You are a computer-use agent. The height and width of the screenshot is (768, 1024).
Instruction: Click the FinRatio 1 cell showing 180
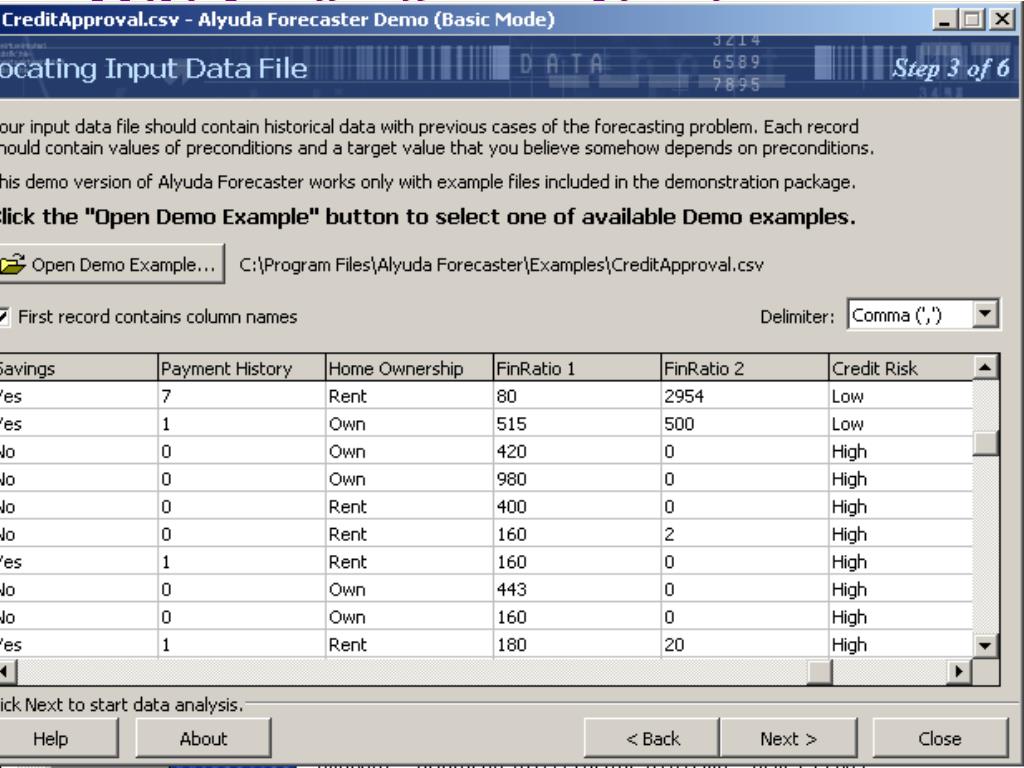click(x=577, y=645)
